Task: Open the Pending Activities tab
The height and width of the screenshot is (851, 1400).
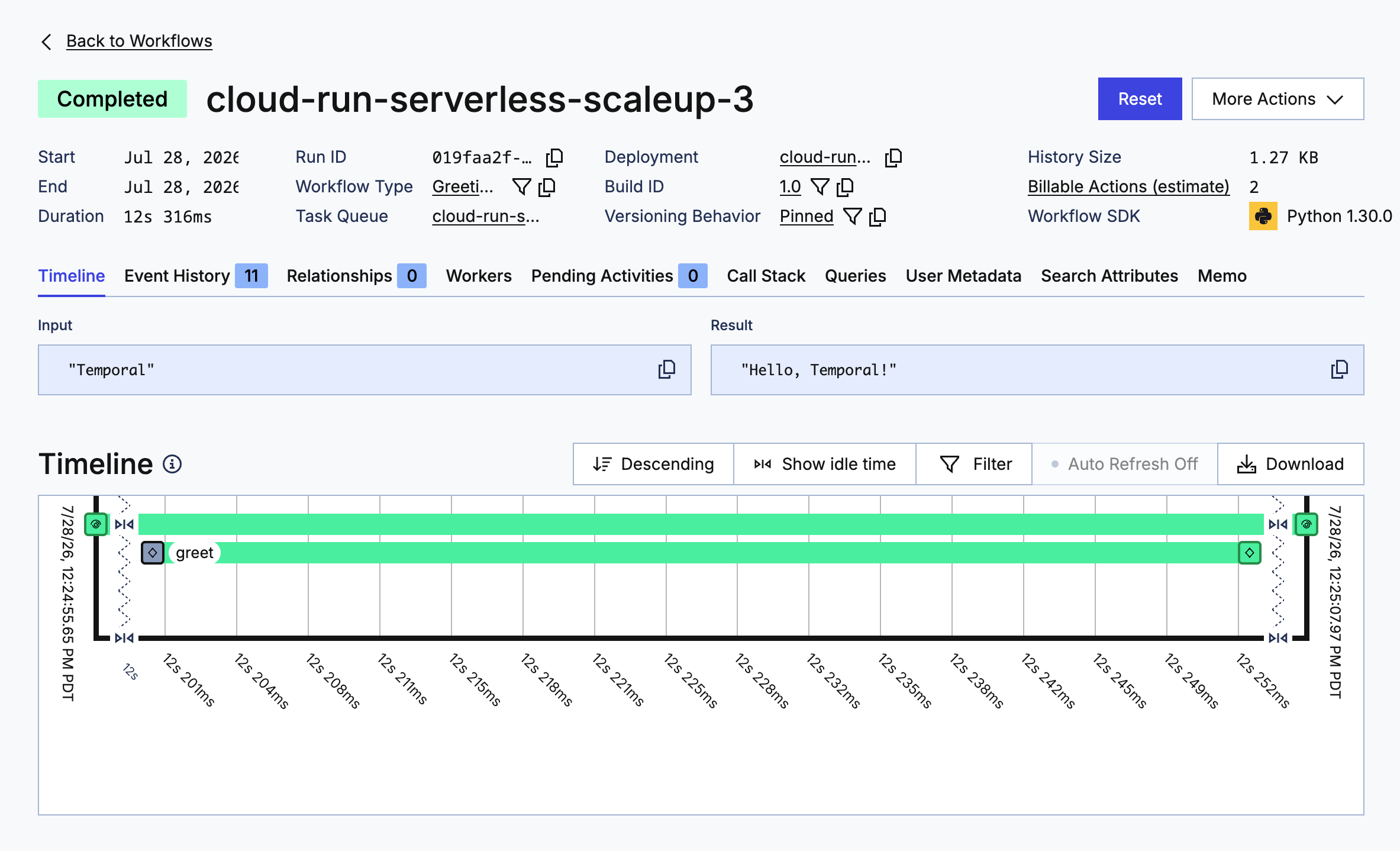Action: [619, 276]
